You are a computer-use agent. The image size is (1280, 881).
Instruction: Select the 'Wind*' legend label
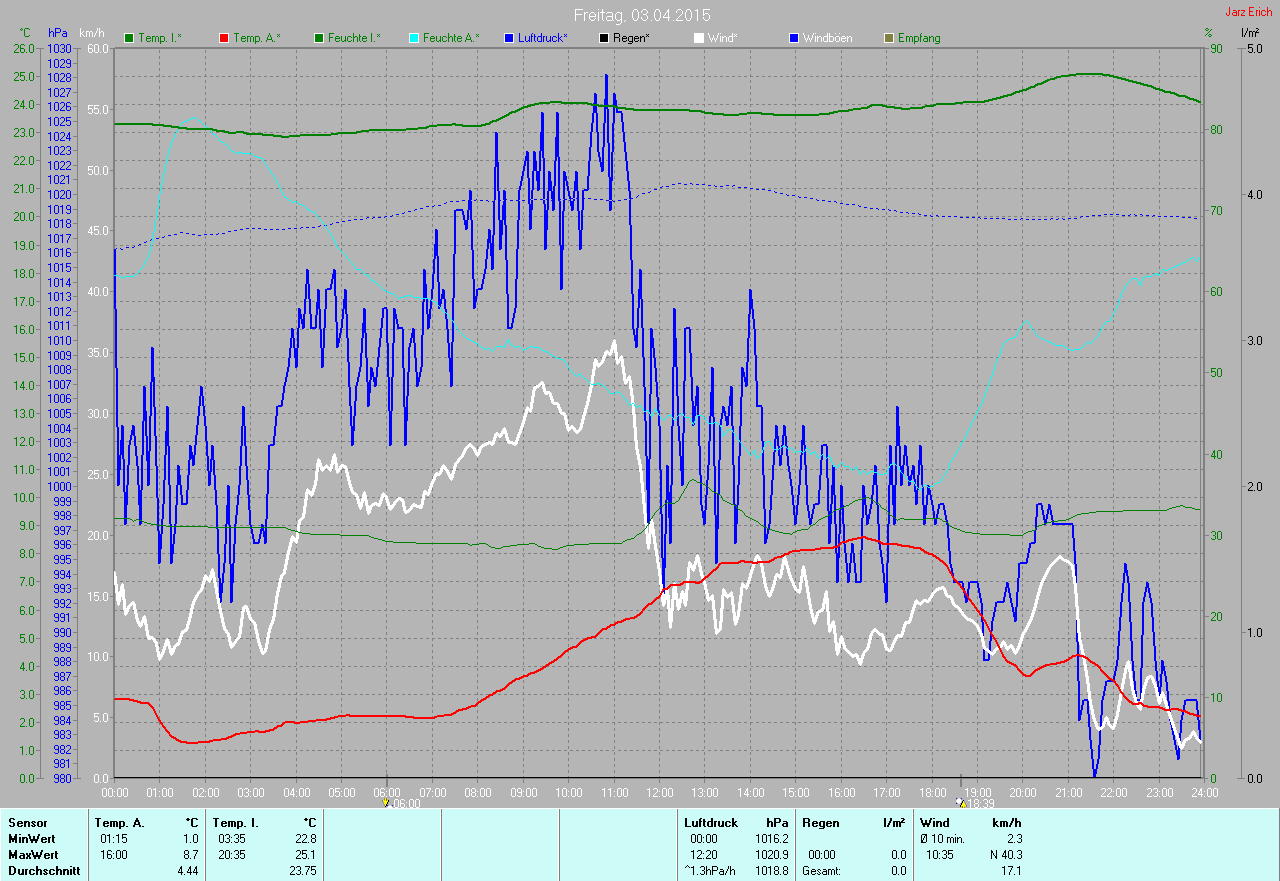[x=722, y=38]
